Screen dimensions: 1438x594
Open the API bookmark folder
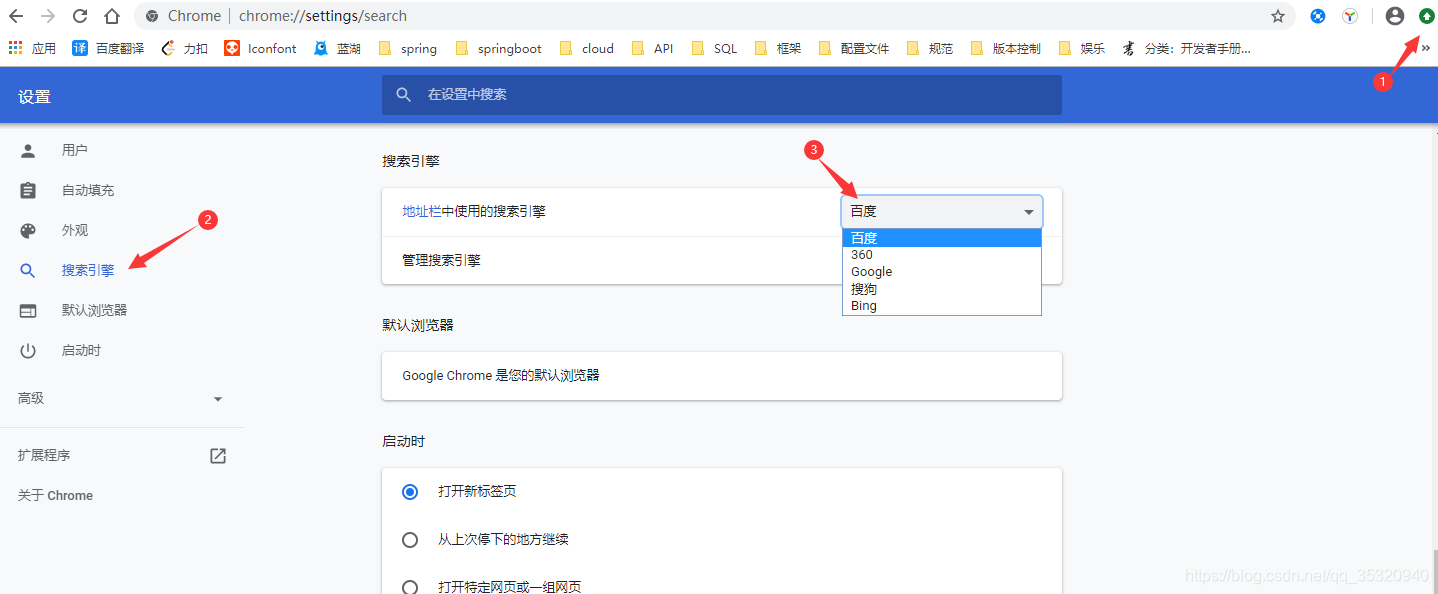(652, 48)
